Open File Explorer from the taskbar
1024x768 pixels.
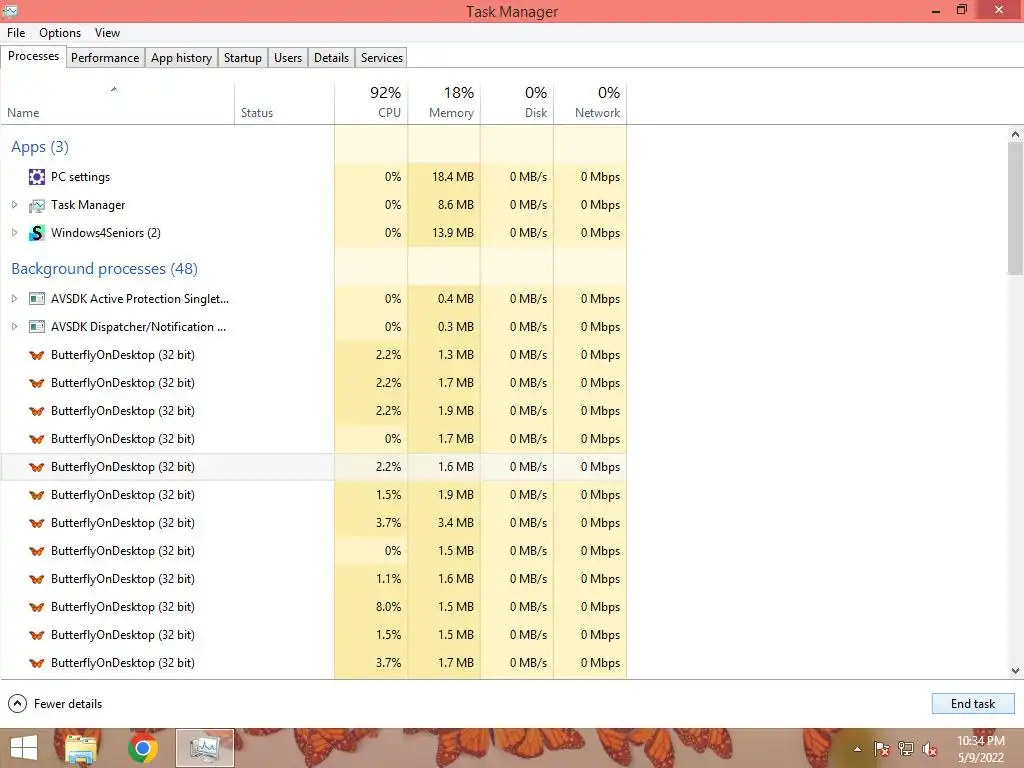pyautogui.click(x=81, y=748)
